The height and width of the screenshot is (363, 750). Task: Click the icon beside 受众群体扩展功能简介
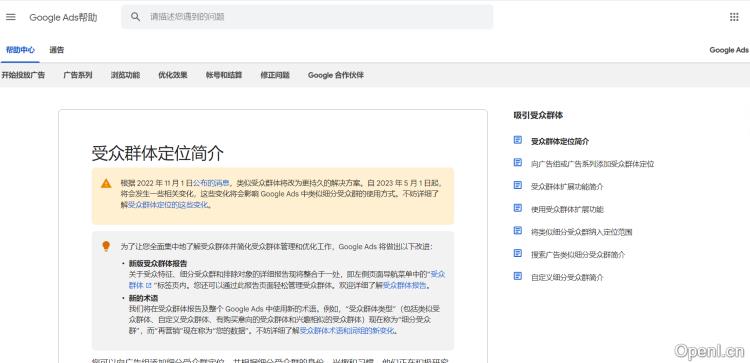pyautogui.click(x=518, y=185)
